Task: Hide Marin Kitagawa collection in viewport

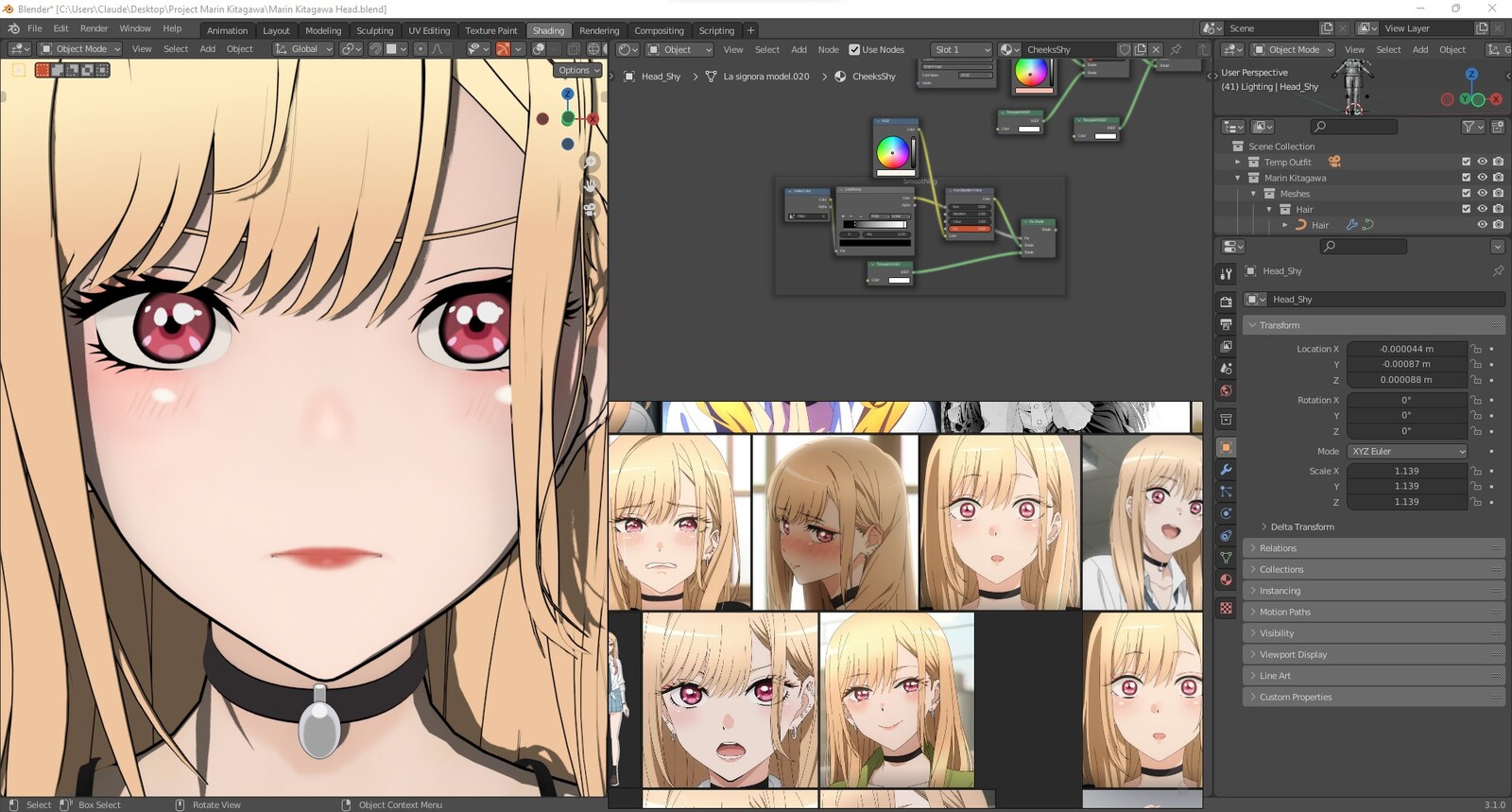Action: (x=1482, y=178)
